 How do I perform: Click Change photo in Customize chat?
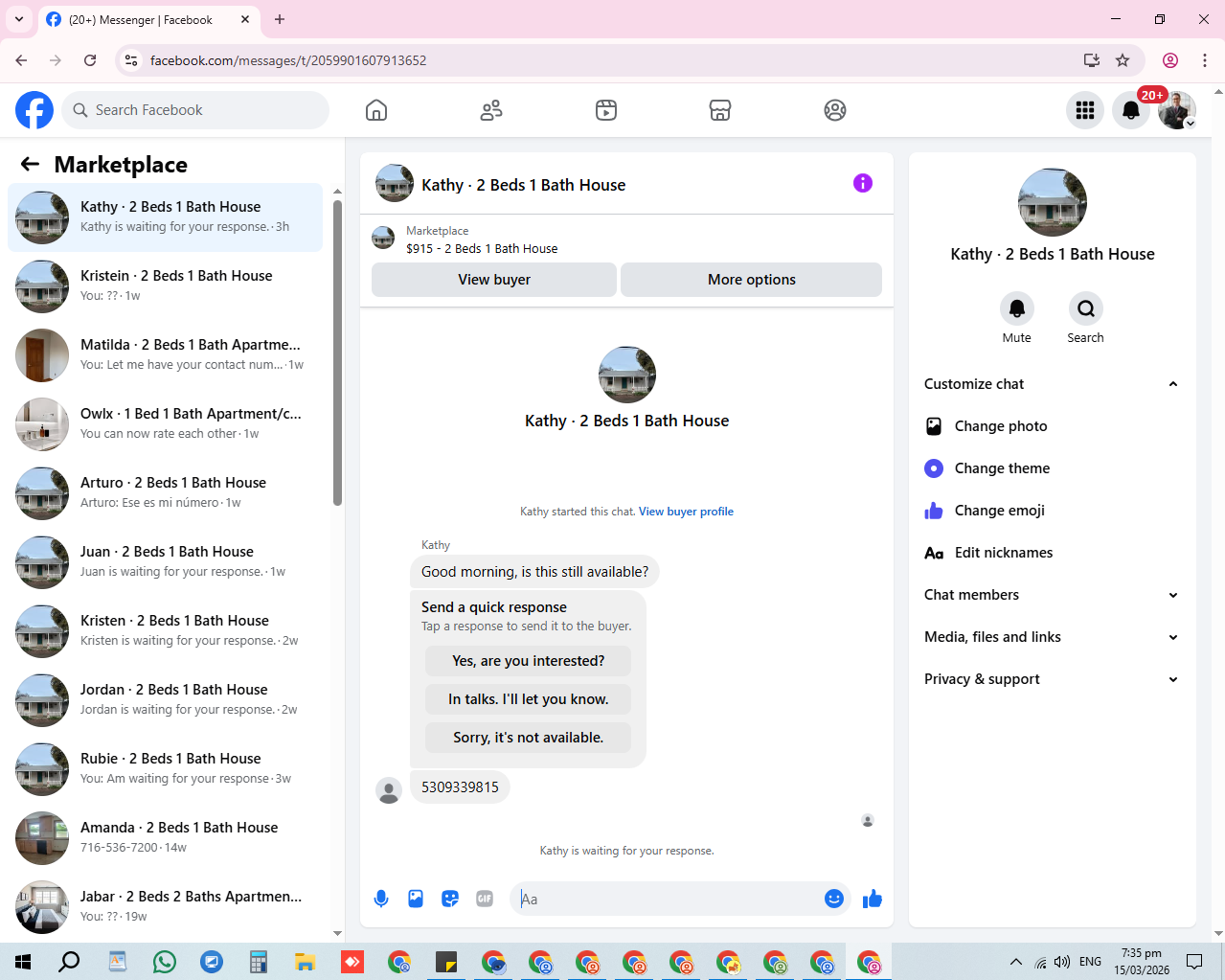tap(1052, 426)
